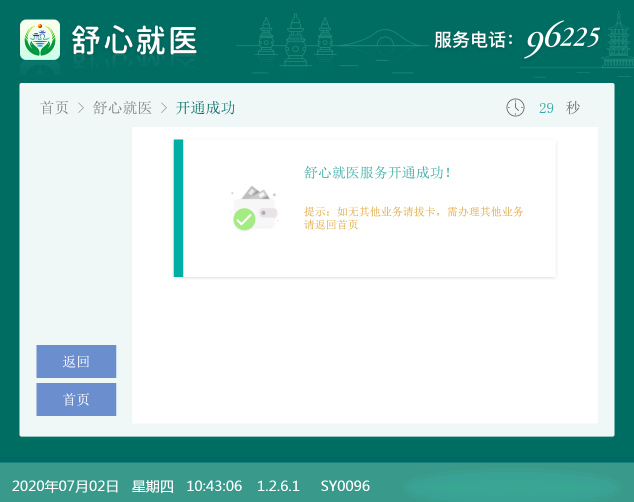Open 舒心就医 breadcrumb link
This screenshot has width=634, height=502.
tap(122, 108)
